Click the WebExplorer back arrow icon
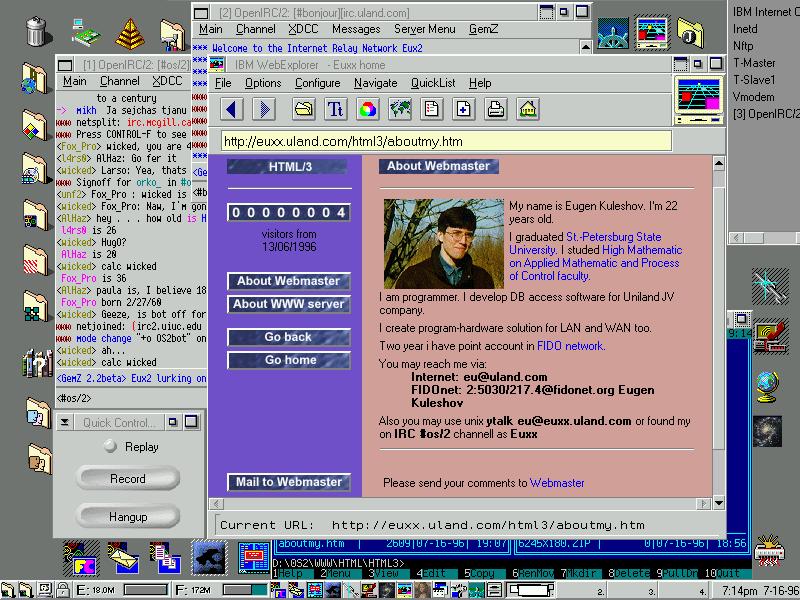 coord(232,109)
